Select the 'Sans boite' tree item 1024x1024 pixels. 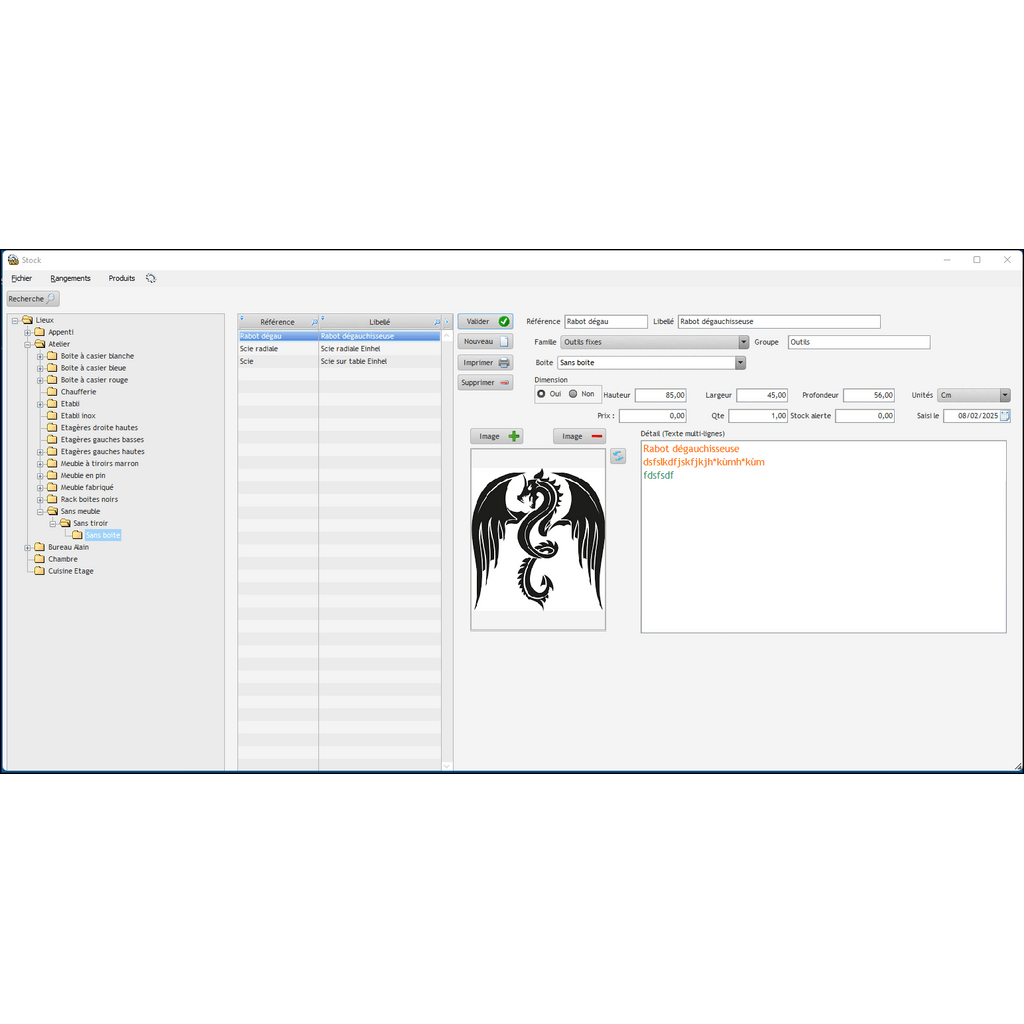[x=103, y=536]
